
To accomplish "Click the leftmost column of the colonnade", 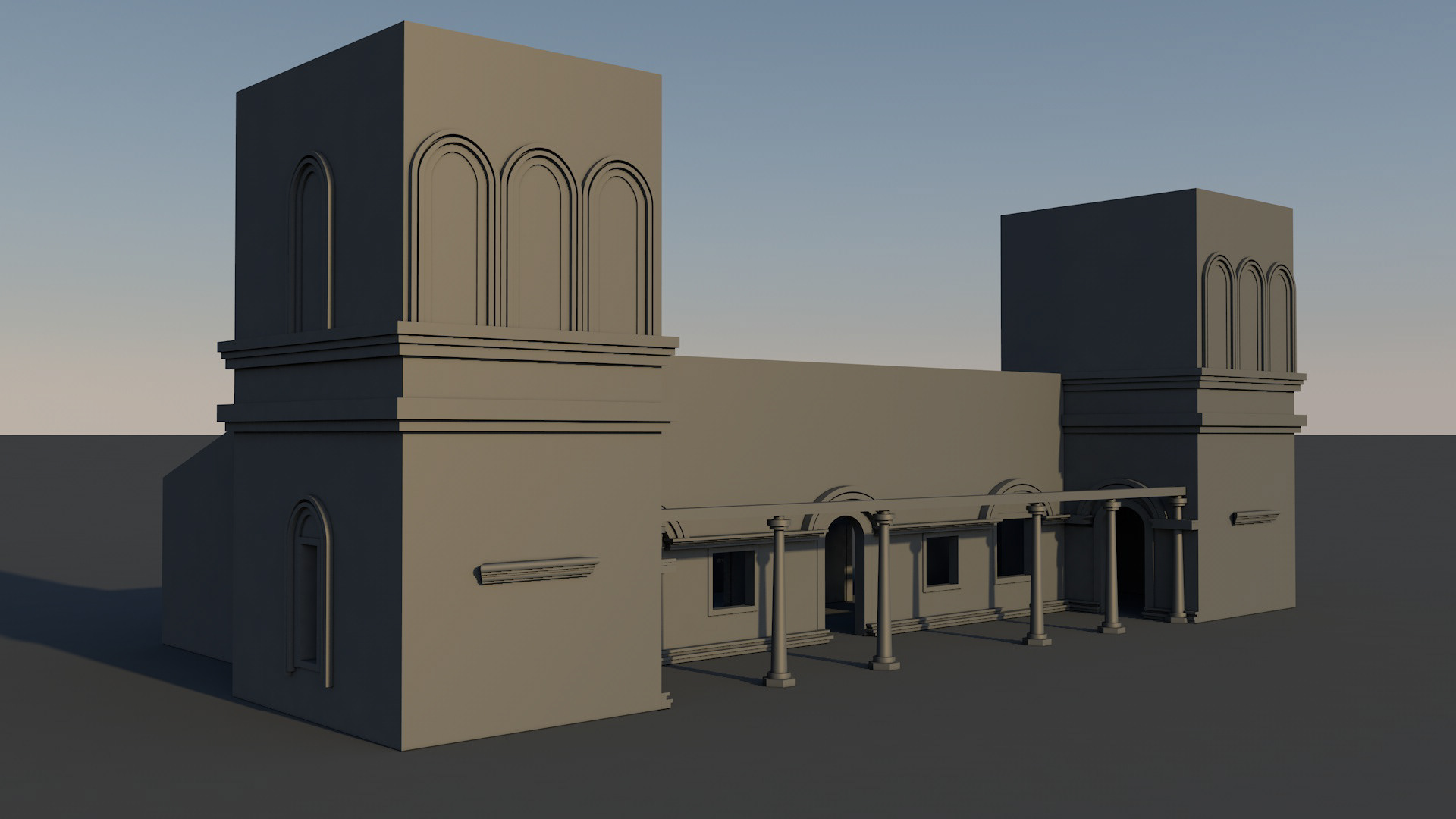I will click(779, 601).
